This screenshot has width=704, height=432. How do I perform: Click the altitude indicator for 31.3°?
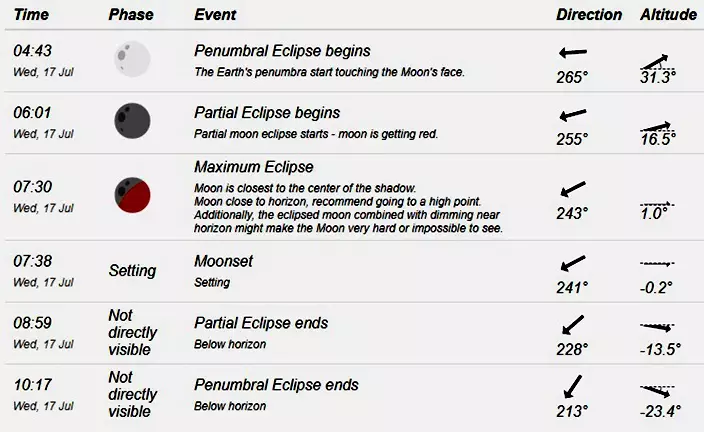tap(657, 62)
